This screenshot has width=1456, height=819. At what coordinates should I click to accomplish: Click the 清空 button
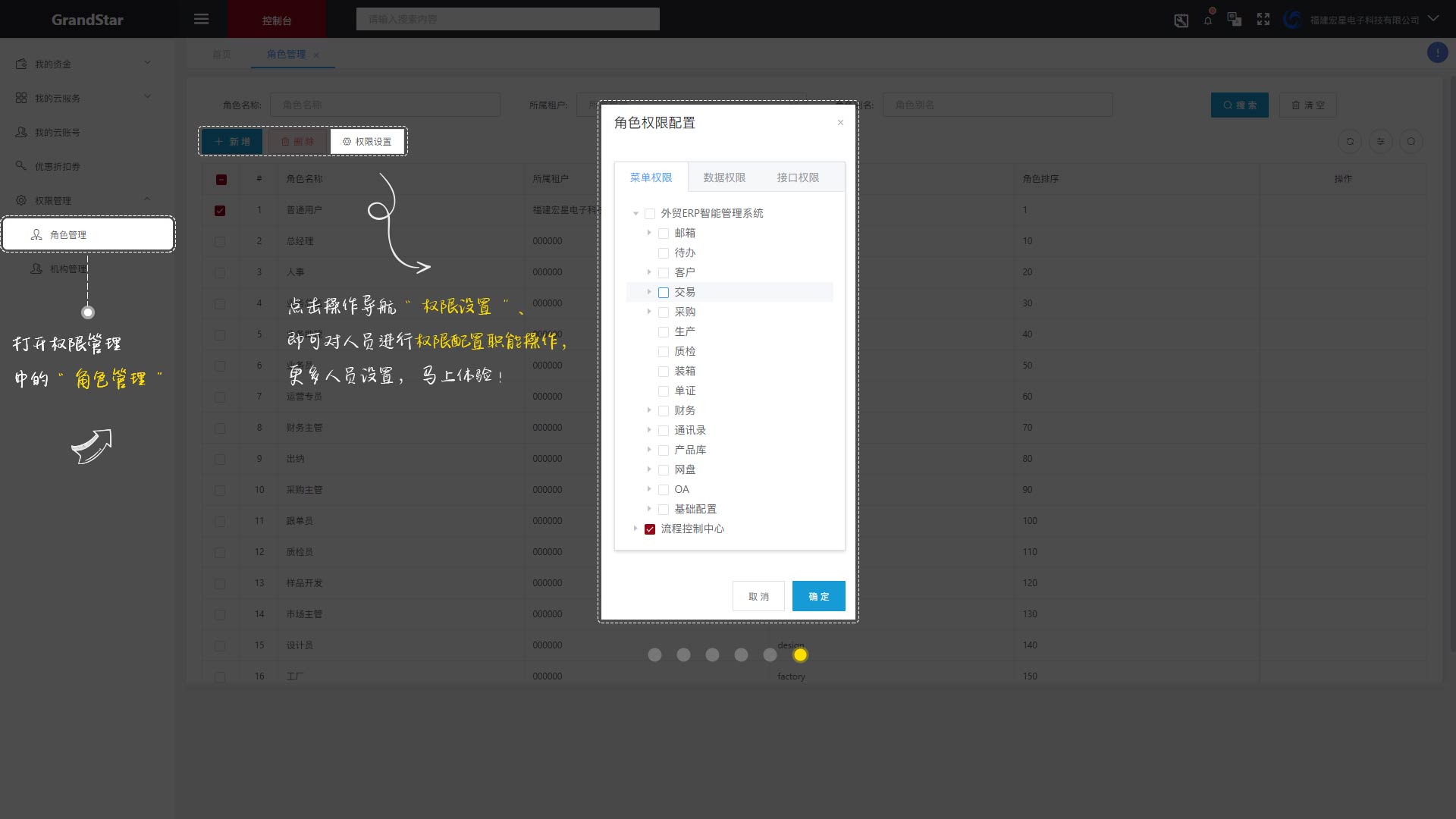(x=1308, y=105)
